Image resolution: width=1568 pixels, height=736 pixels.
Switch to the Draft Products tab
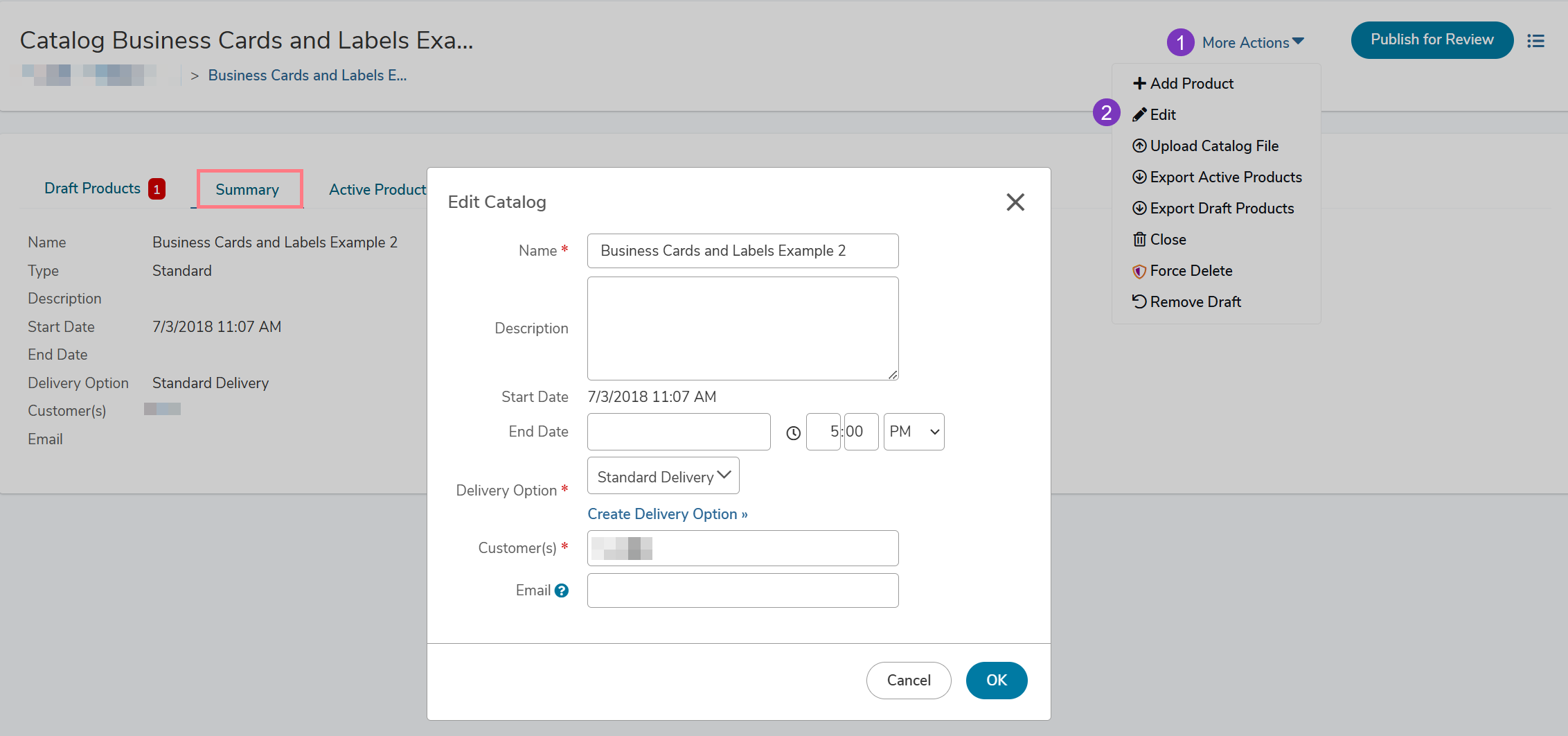point(92,189)
